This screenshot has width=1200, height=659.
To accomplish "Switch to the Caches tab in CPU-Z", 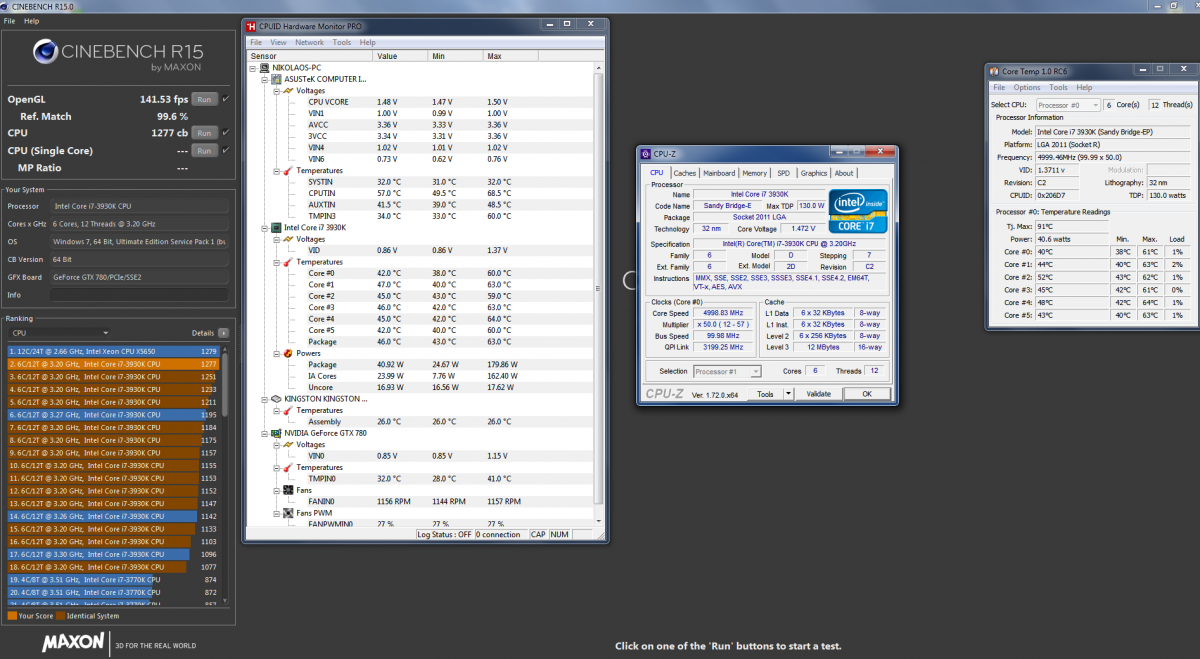I will coord(685,173).
